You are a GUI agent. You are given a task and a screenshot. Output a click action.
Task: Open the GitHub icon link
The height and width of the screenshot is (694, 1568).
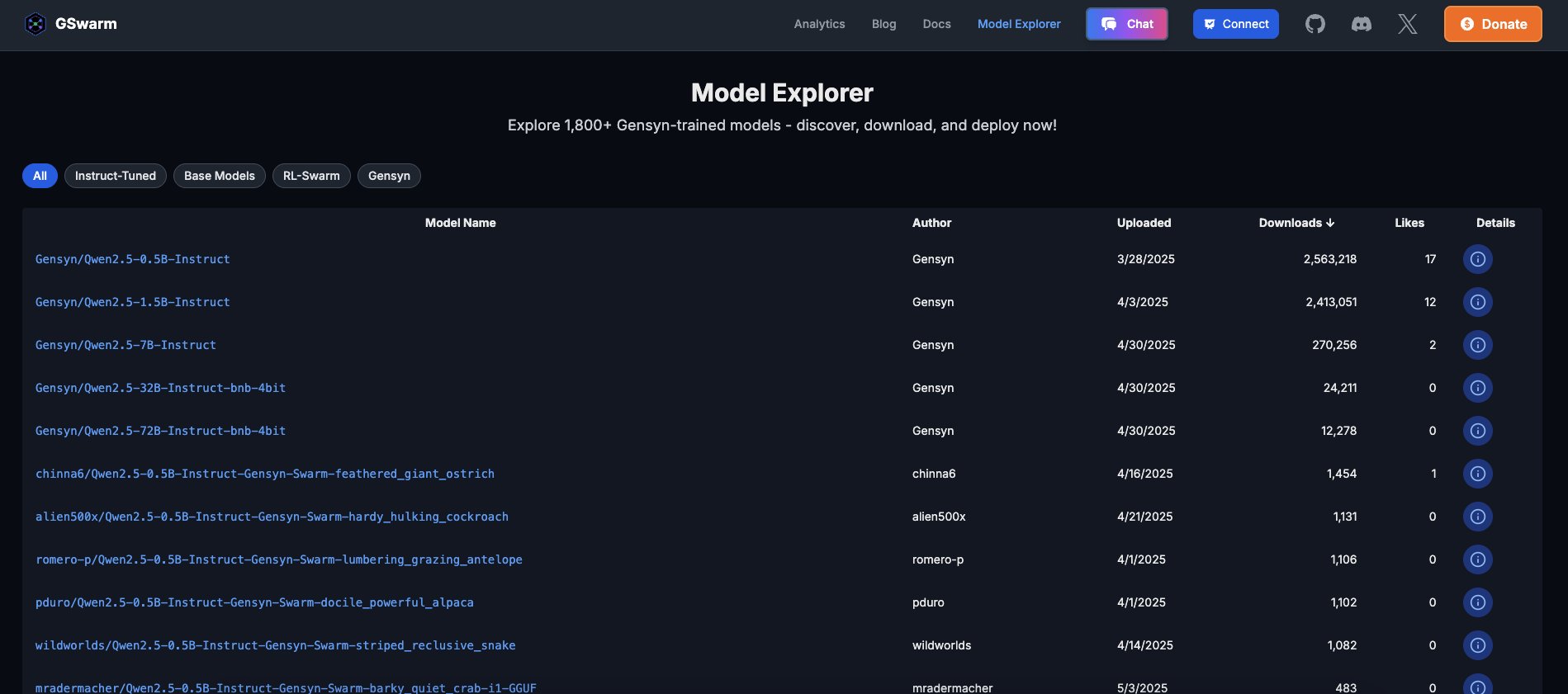coord(1315,24)
